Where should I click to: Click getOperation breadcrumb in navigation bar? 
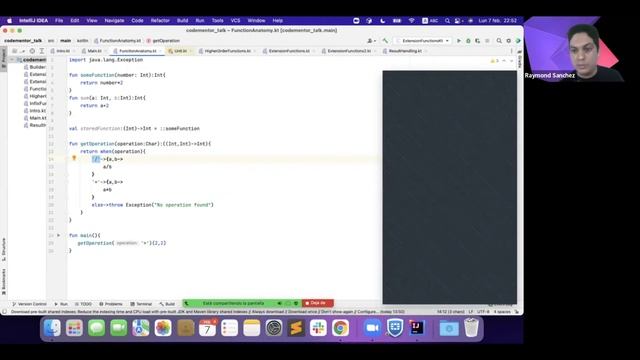tap(163, 41)
